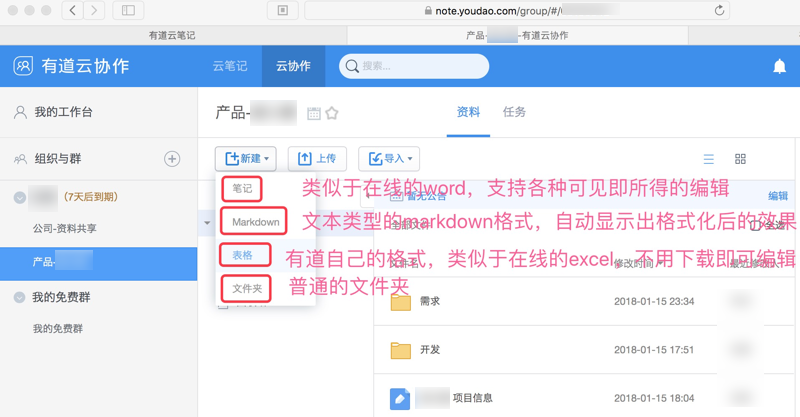Viewport: 800px width, 417px height.
Task: Go back with the Safari back arrow
Action: click(x=72, y=10)
